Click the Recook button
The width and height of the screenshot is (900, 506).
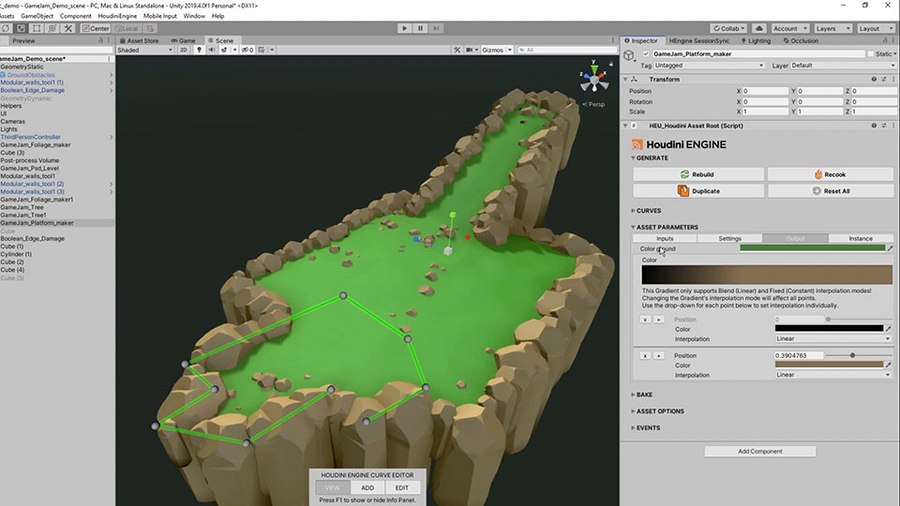(x=831, y=174)
